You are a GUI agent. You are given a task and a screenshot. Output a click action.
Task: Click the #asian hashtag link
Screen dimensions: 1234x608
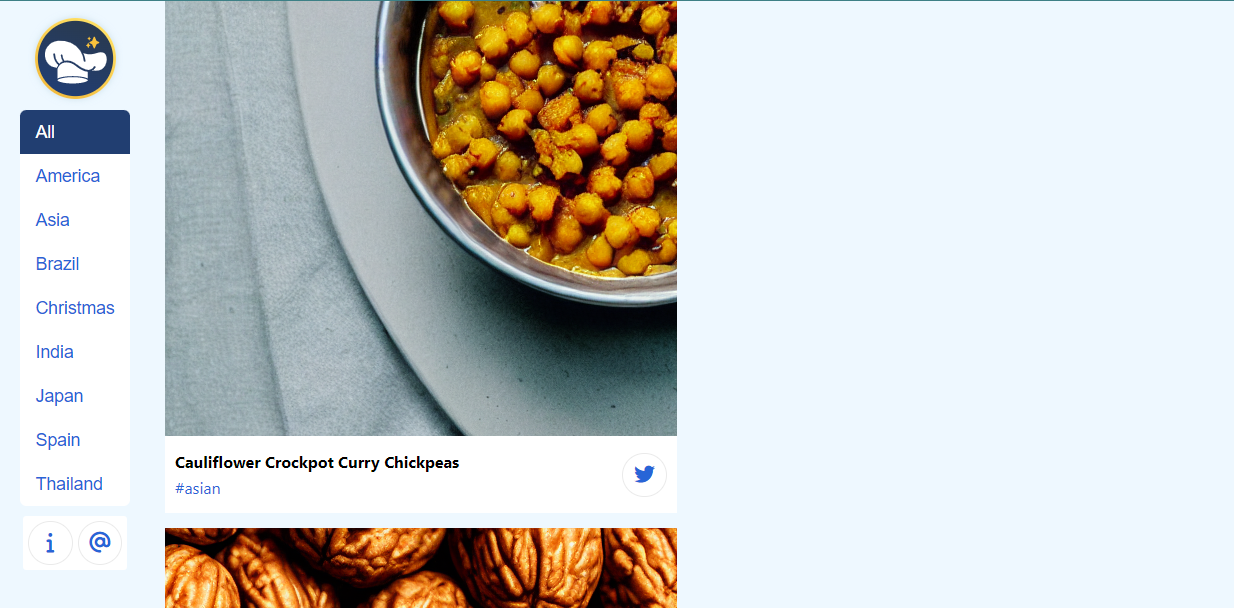pos(198,489)
